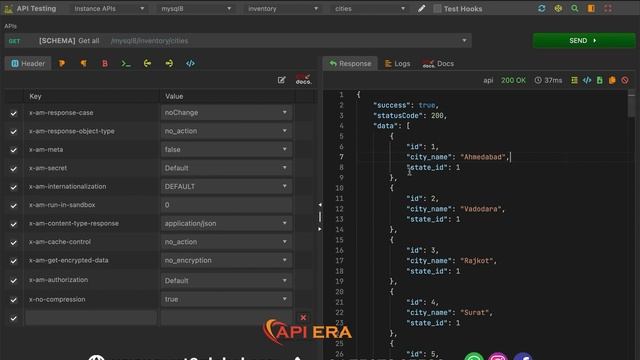Open the x-am-authorization Default dropdown
Screen dimensions: 640x360
pyautogui.click(x=227, y=281)
